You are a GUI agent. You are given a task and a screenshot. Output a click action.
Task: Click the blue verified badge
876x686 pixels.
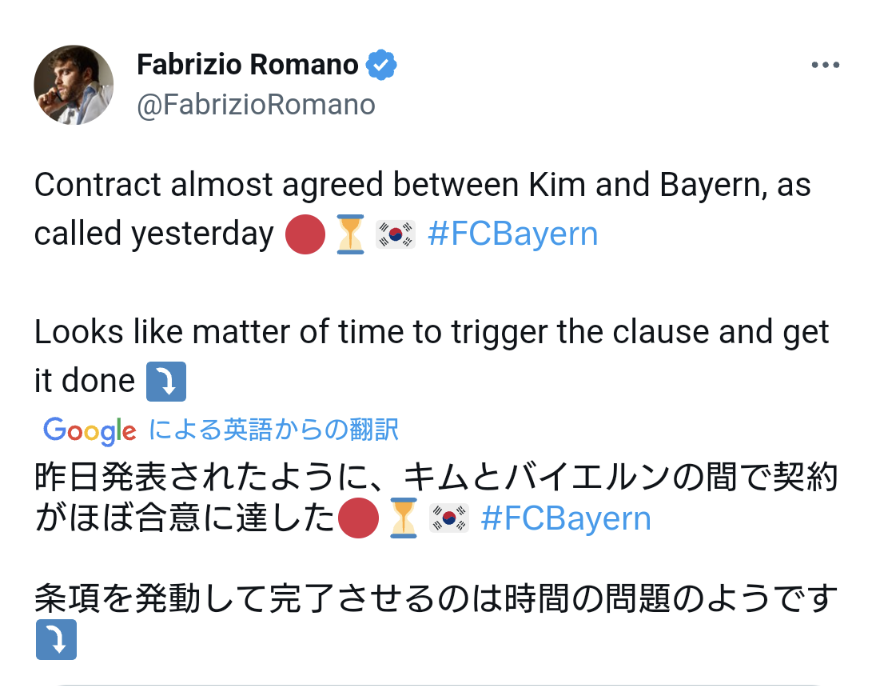(x=381, y=65)
